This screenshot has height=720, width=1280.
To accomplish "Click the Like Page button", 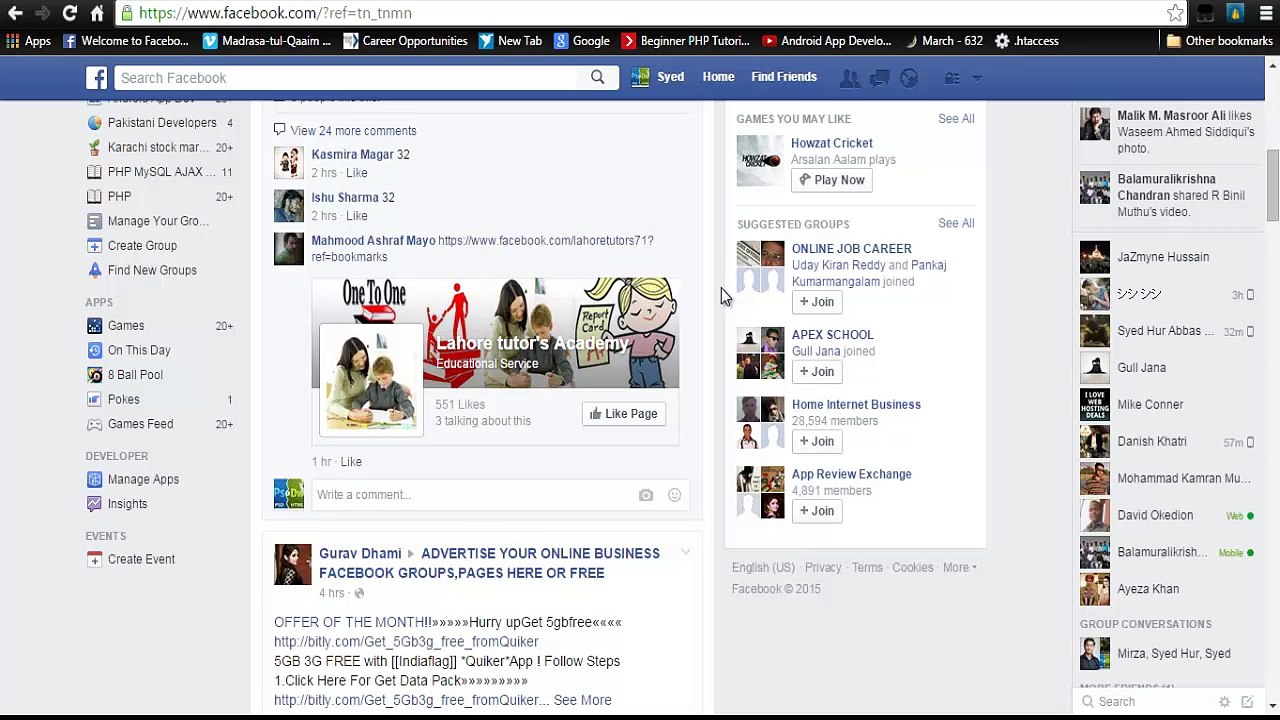I will pyautogui.click(x=623, y=414).
